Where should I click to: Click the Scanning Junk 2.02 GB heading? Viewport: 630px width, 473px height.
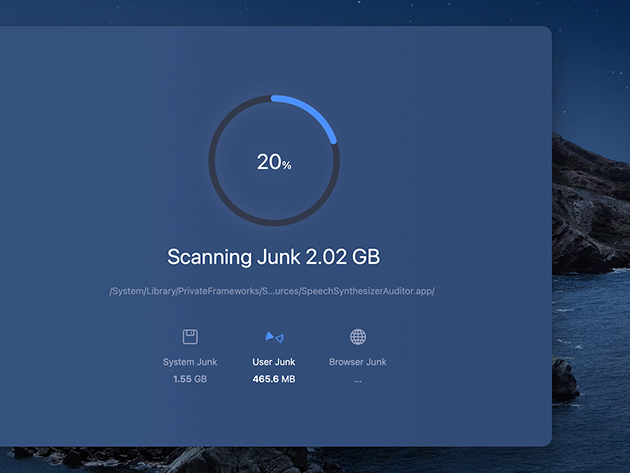click(x=273, y=257)
